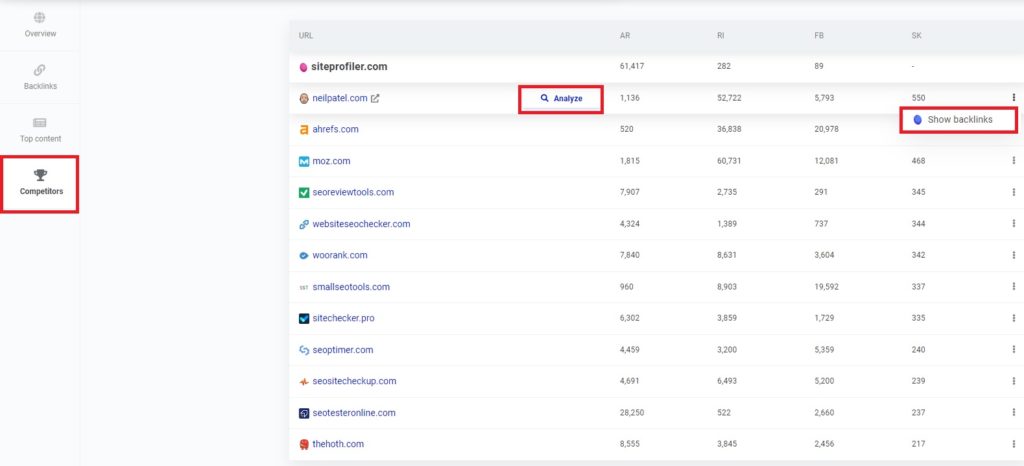Screen dimensions: 1024x466
Task: Select the Competitors sidebar tab
Action: point(40,183)
